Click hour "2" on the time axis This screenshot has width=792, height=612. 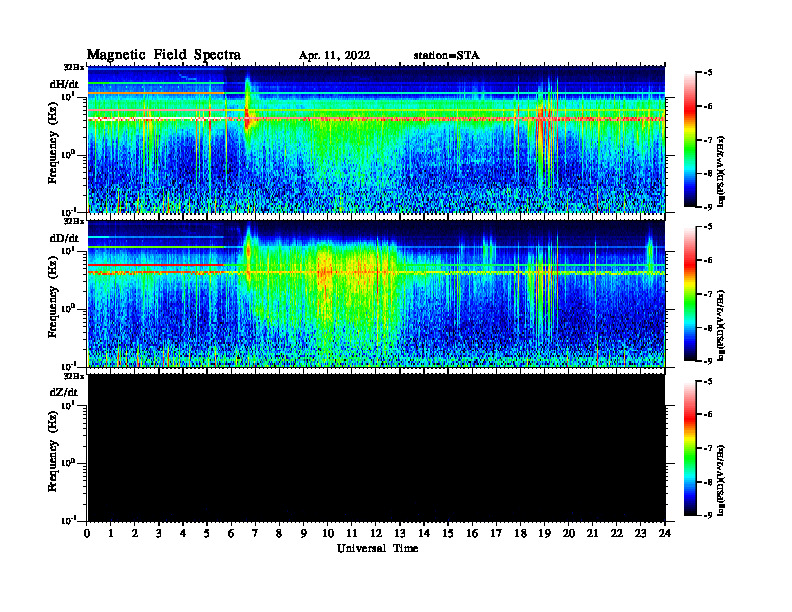135,534
